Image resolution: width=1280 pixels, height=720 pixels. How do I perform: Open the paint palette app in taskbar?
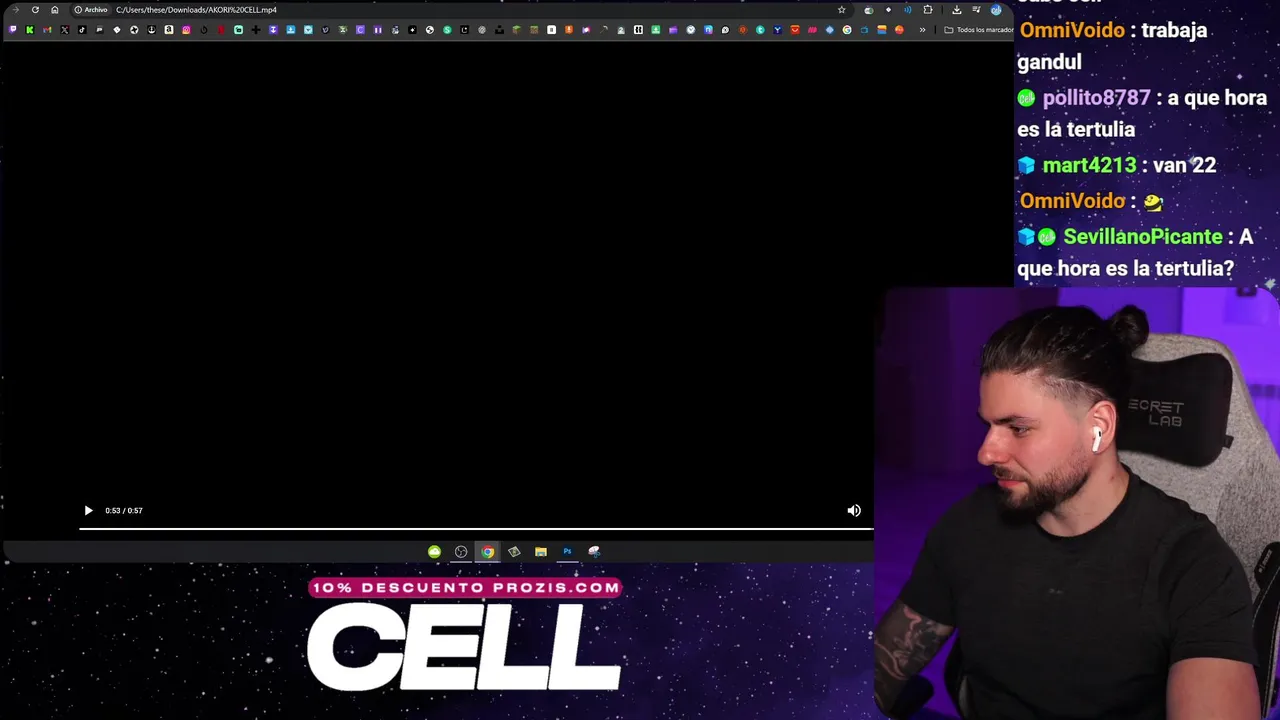pyautogui.click(x=594, y=551)
